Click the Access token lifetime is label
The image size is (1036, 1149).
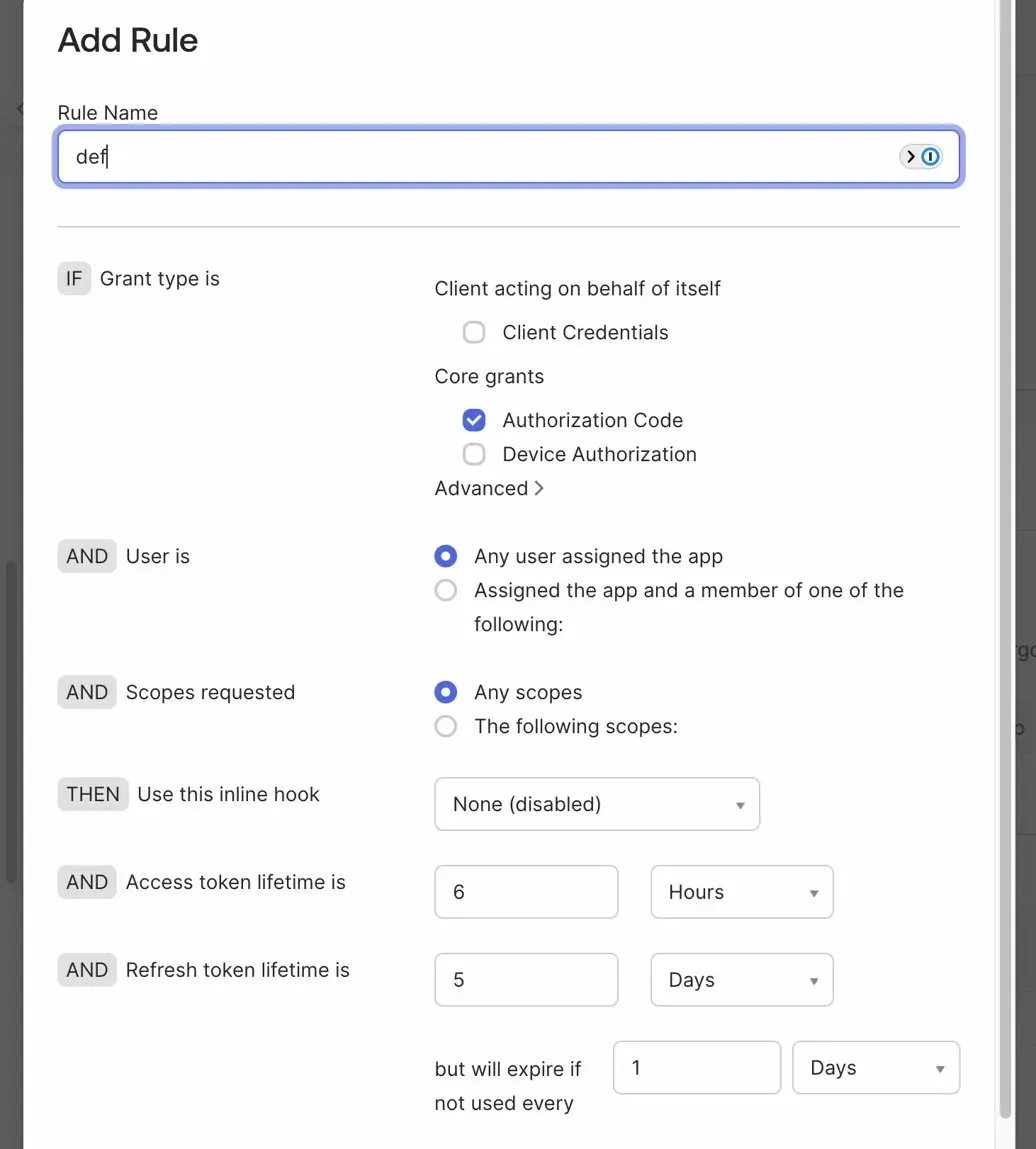(x=235, y=882)
